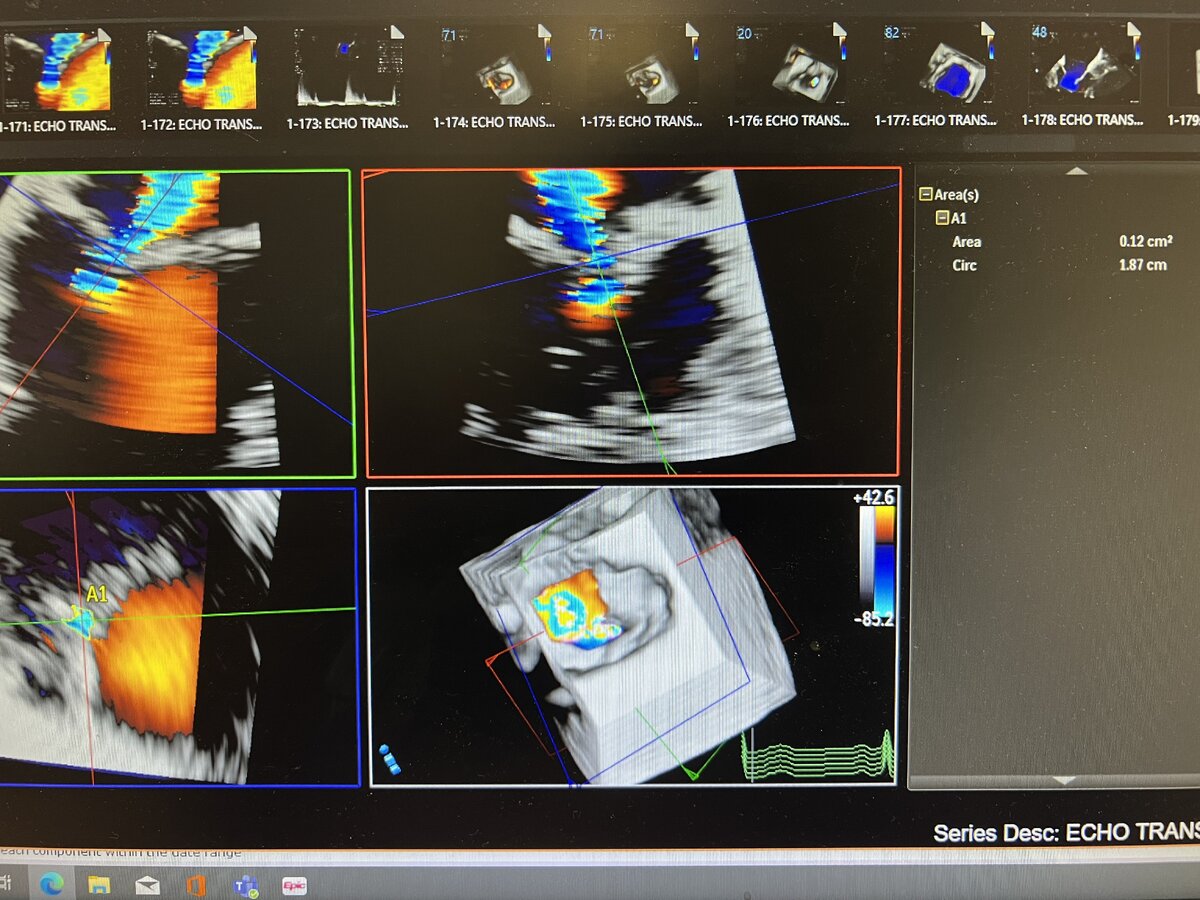Open Microsoft Edge from the taskbar

tap(51, 885)
